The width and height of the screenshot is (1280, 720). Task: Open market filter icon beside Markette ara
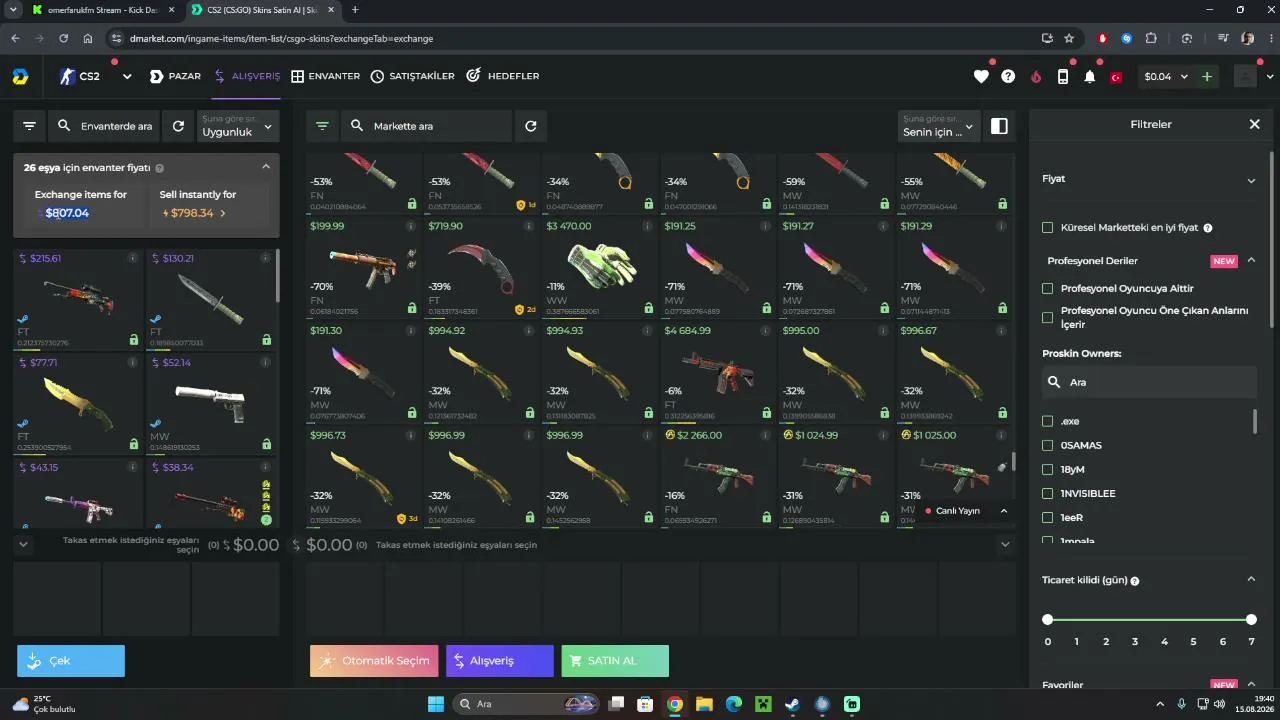point(322,126)
